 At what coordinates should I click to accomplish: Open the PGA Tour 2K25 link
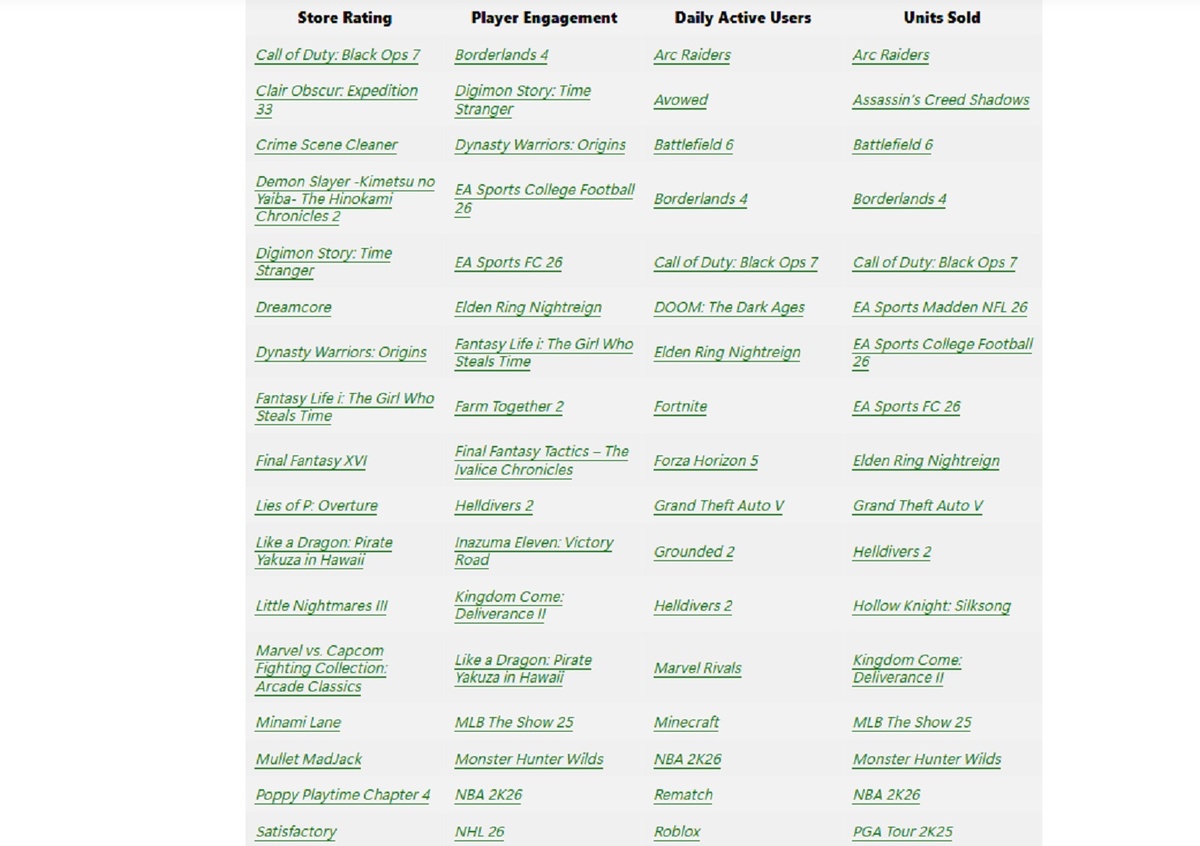click(x=902, y=832)
